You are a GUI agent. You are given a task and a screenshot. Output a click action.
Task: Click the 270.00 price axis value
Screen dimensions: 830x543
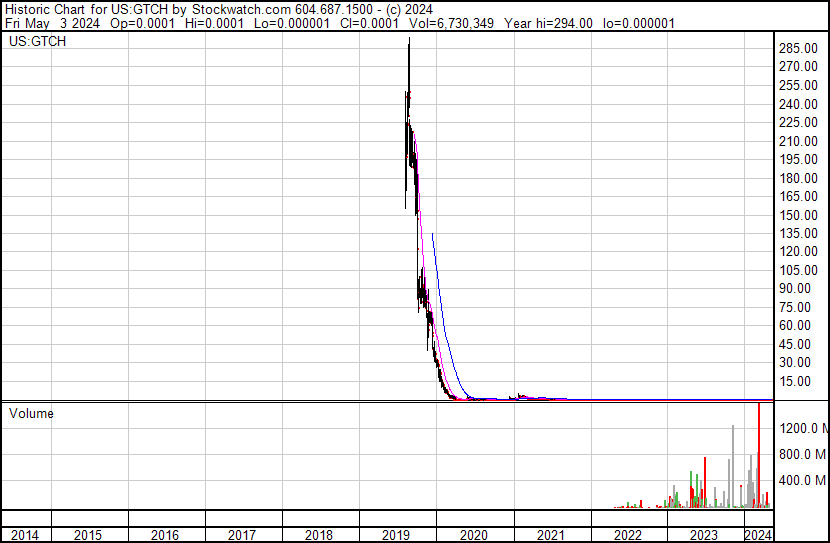tap(798, 67)
